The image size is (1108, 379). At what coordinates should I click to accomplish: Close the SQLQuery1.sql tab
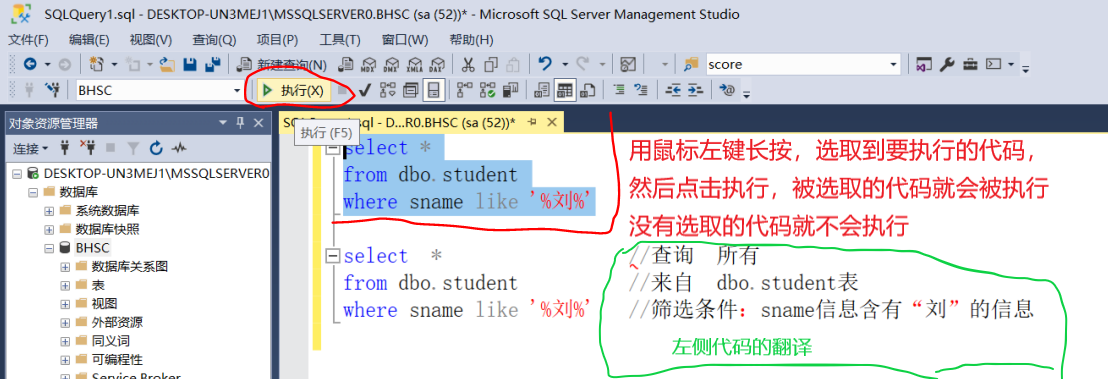pos(553,122)
